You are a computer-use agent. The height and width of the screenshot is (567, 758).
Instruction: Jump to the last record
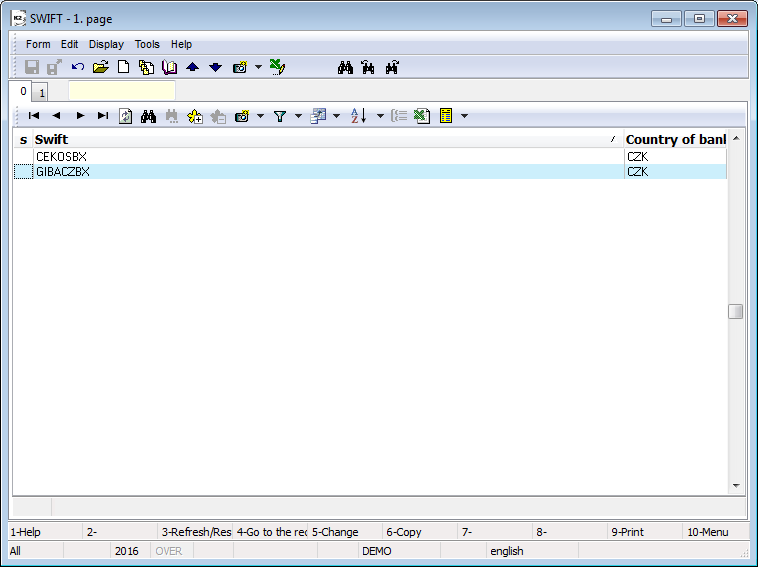click(x=102, y=116)
